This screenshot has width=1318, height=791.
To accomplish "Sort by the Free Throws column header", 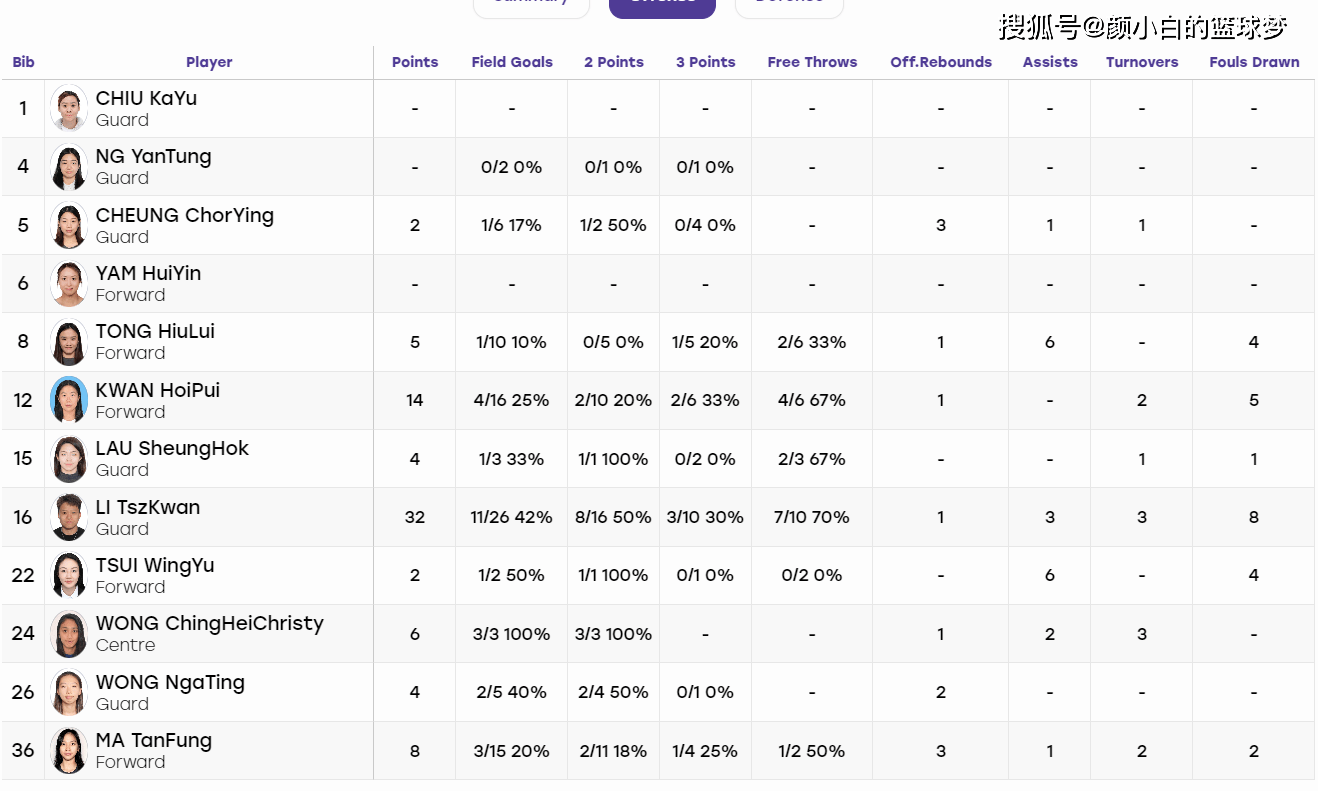I will 812,62.
